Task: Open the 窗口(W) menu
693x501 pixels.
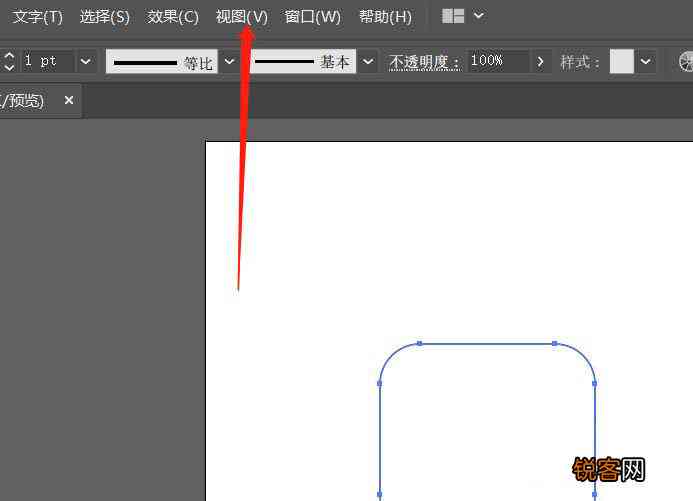Action: tap(312, 17)
